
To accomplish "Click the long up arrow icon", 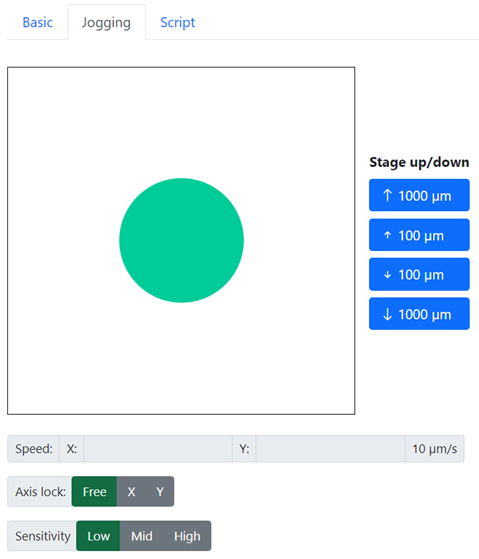I will point(387,195).
